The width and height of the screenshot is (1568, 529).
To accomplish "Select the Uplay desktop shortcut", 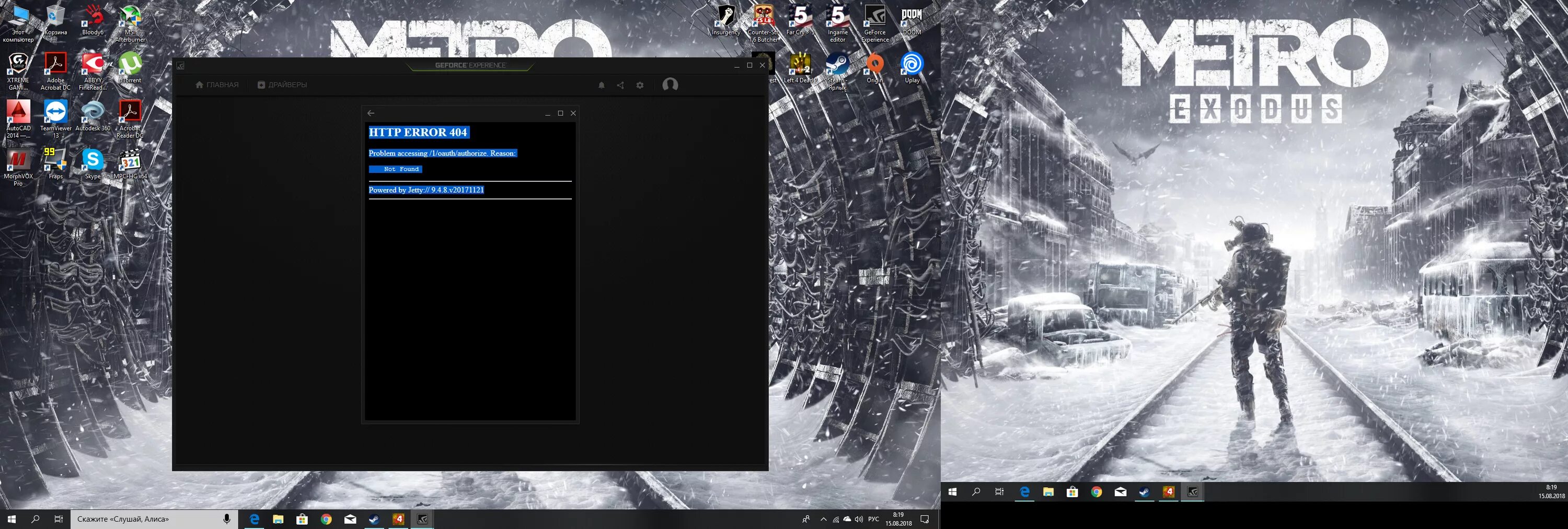I will tap(912, 68).
